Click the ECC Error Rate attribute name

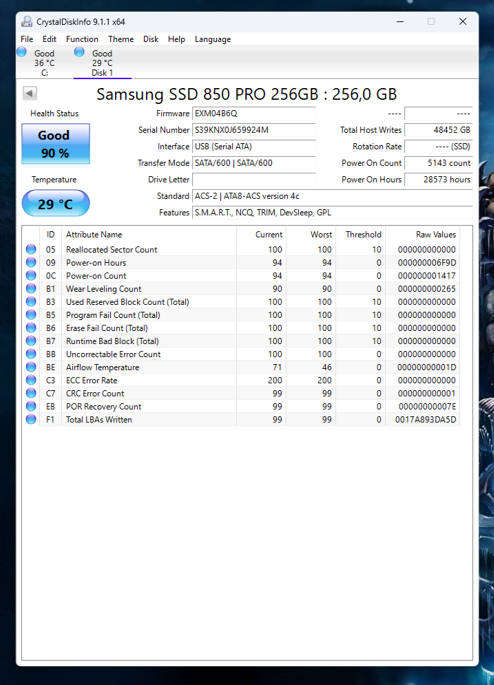[91, 381]
